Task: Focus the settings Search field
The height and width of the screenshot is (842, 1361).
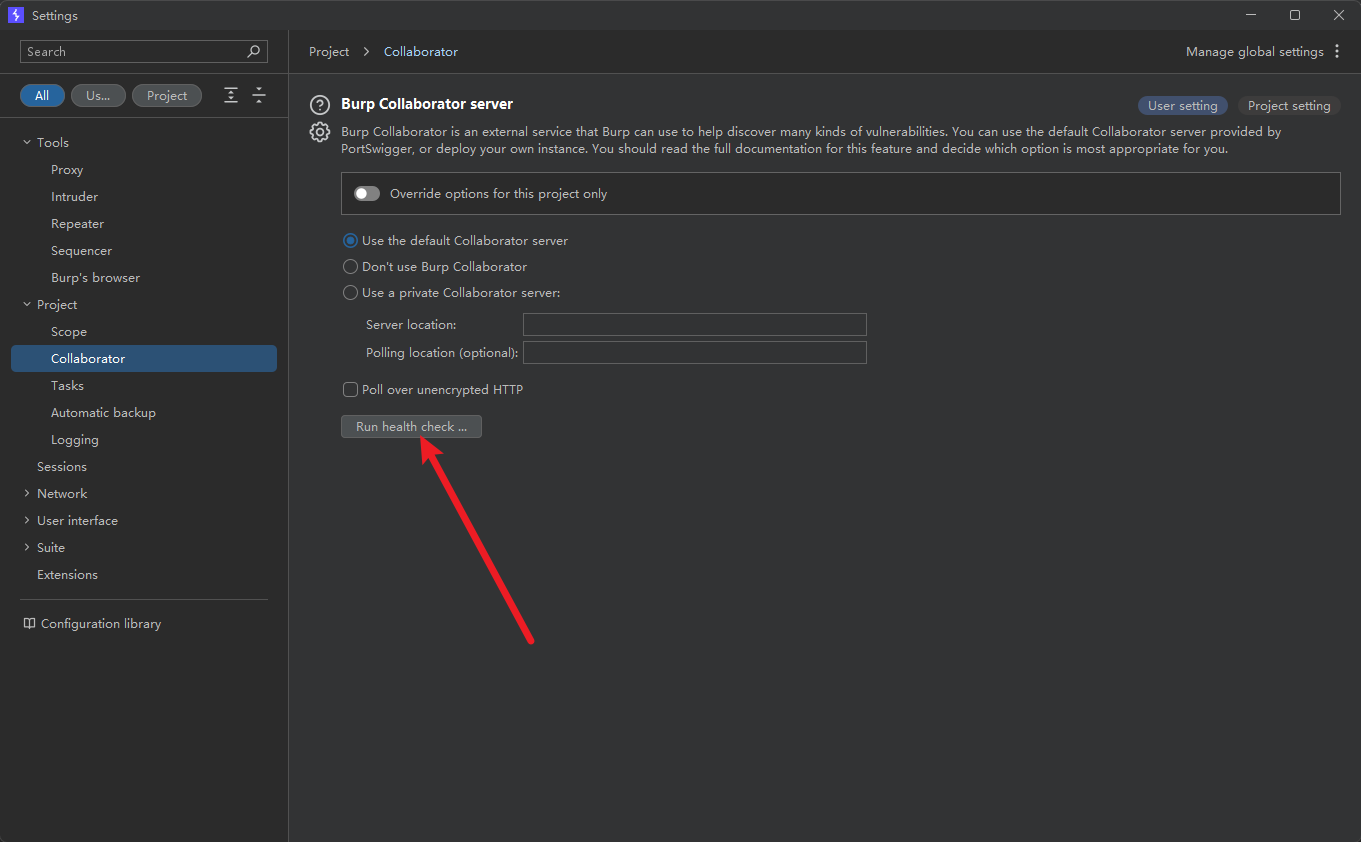Action: (144, 51)
